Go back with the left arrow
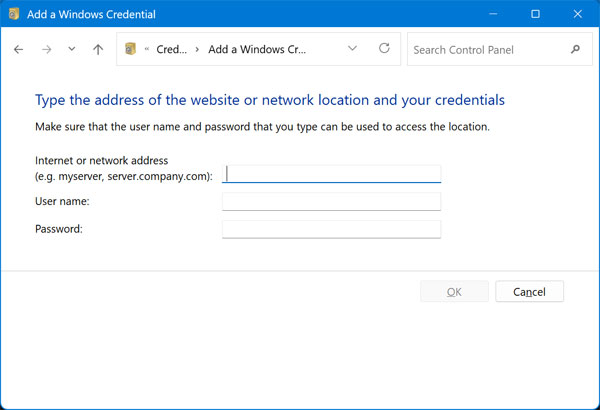The image size is (600, 410). [x=18, y=49]
